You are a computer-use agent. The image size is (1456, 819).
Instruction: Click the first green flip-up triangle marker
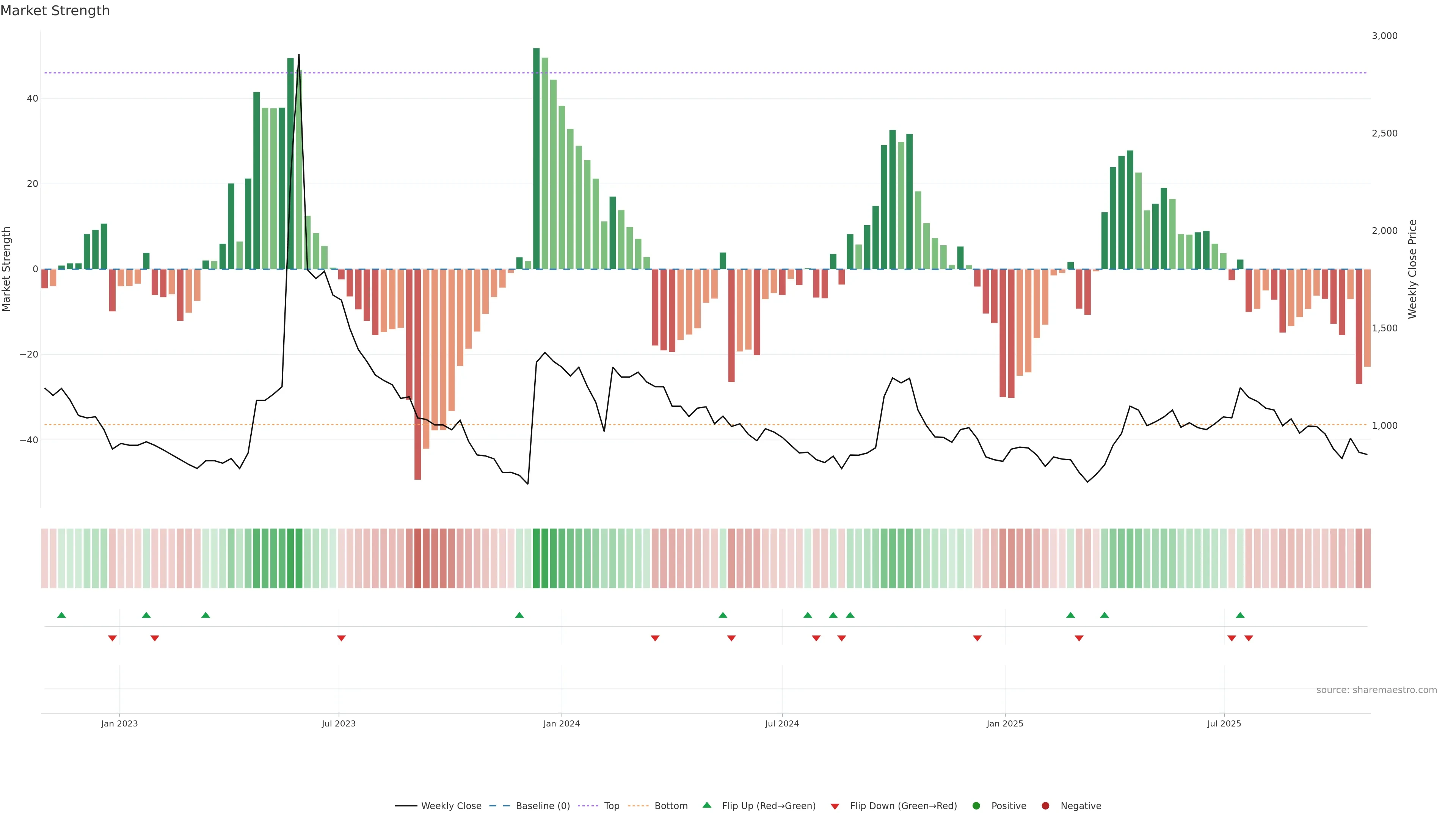[61, 615]
